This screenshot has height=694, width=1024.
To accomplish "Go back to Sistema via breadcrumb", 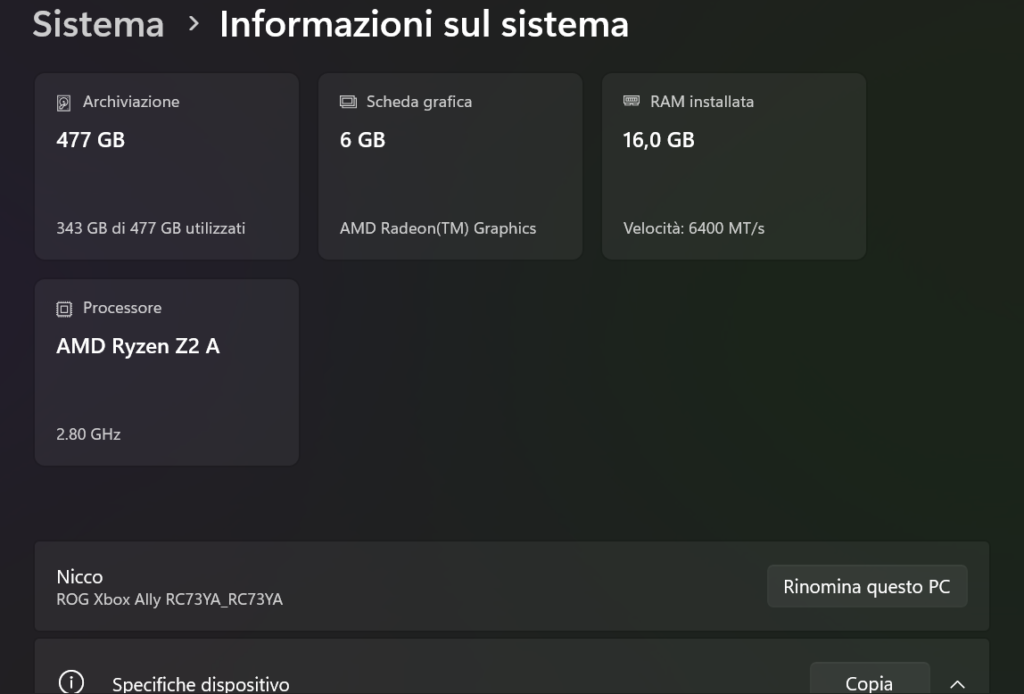I will pyautogui.click(x=98, y=24).
